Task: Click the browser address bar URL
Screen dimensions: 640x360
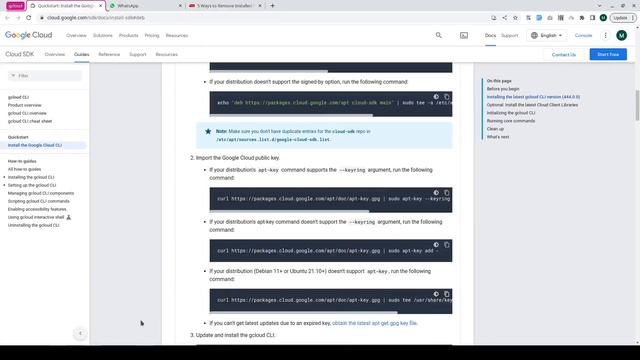Action: pos(96,18)
